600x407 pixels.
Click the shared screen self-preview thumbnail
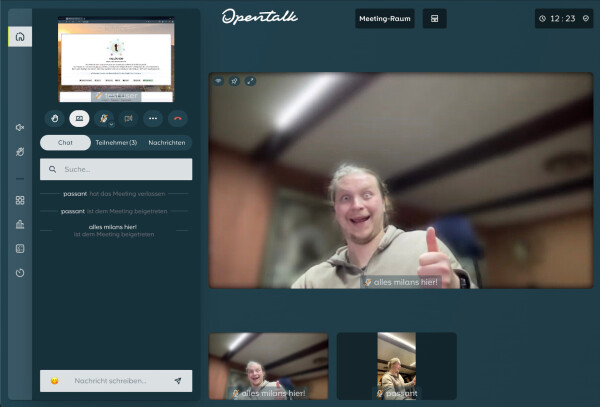116,59
